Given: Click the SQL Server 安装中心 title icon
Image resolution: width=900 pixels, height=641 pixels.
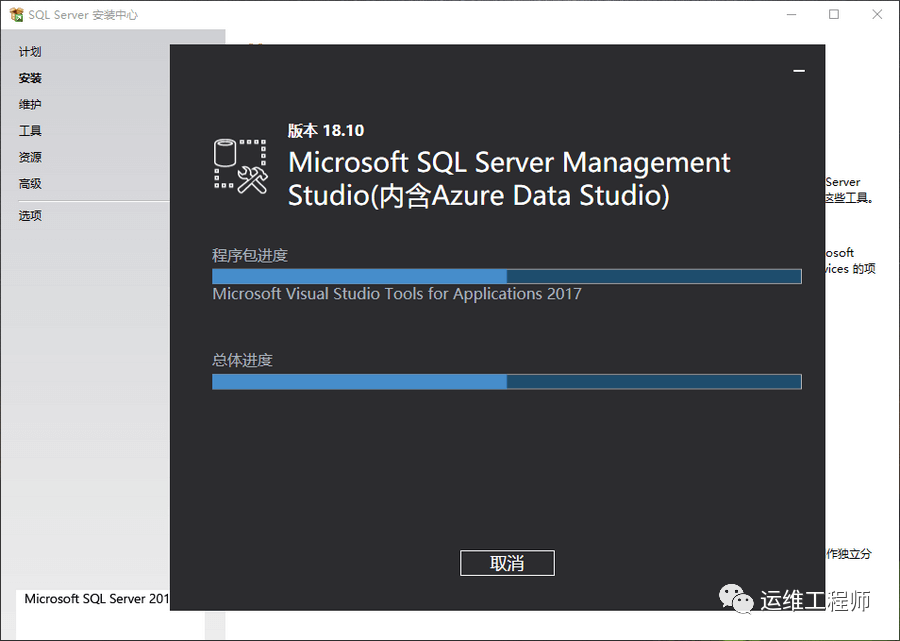Looking at the screenshot, I should [x=17, y=15].
